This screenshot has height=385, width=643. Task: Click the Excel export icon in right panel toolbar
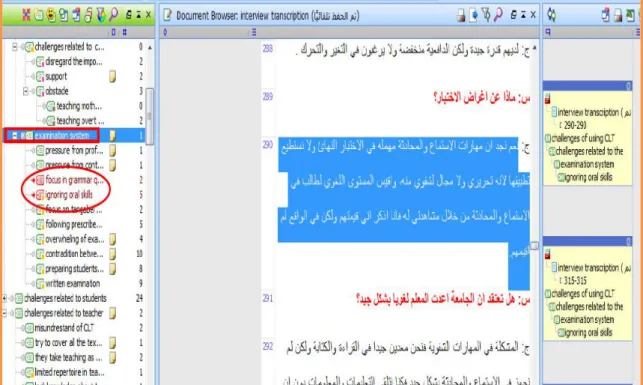click(631, 15)
